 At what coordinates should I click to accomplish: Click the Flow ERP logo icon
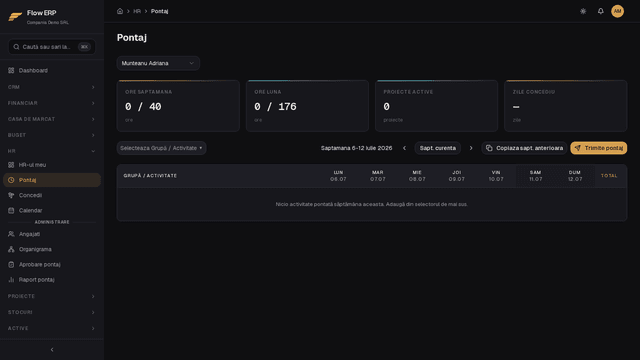coord(15,17)
